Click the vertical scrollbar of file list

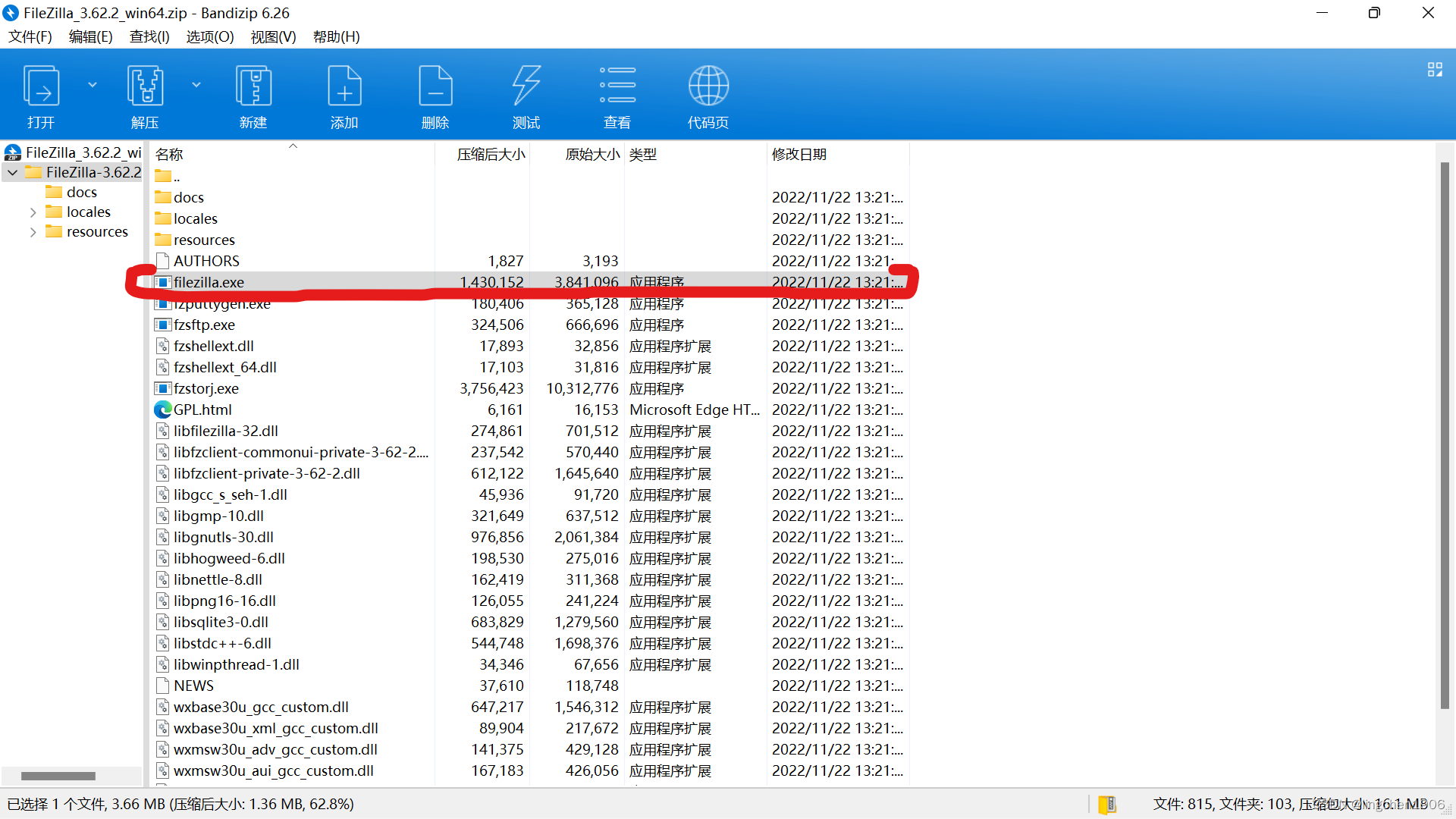coord(1445,436)
